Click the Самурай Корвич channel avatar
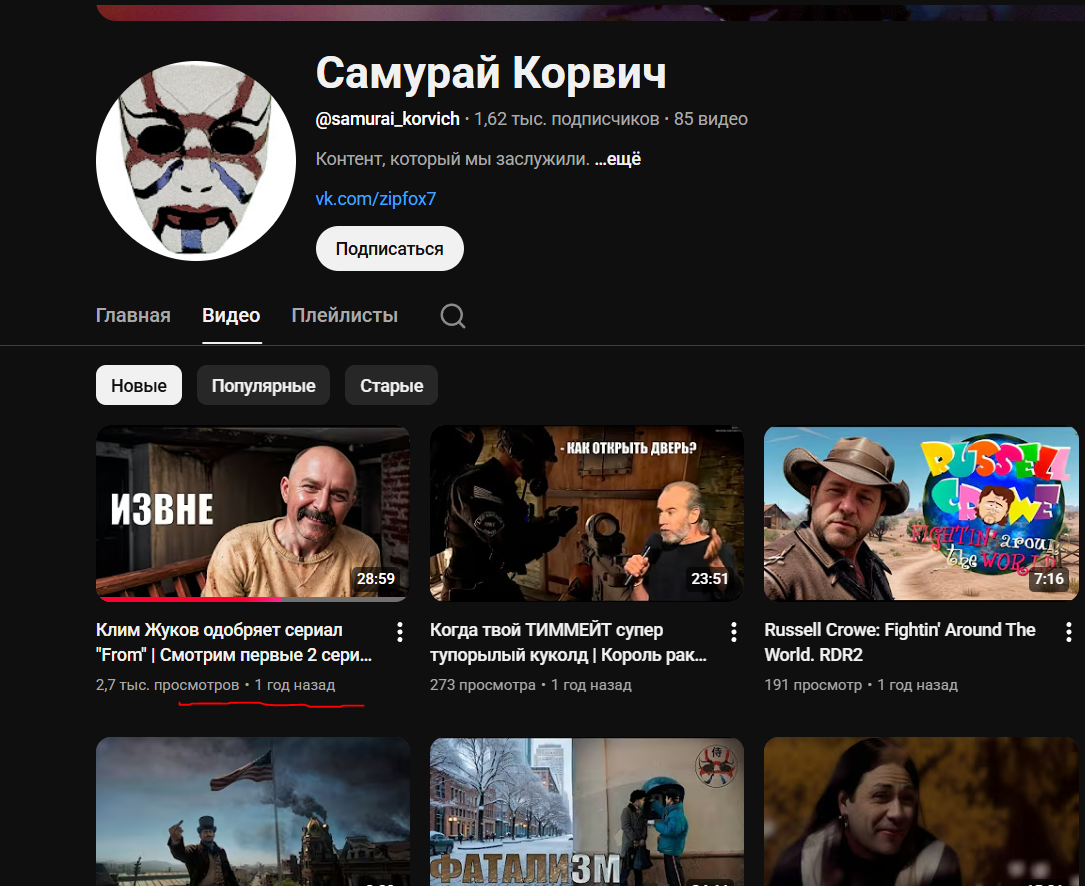Screen dimensions: 1085x886 coord(196,161)
